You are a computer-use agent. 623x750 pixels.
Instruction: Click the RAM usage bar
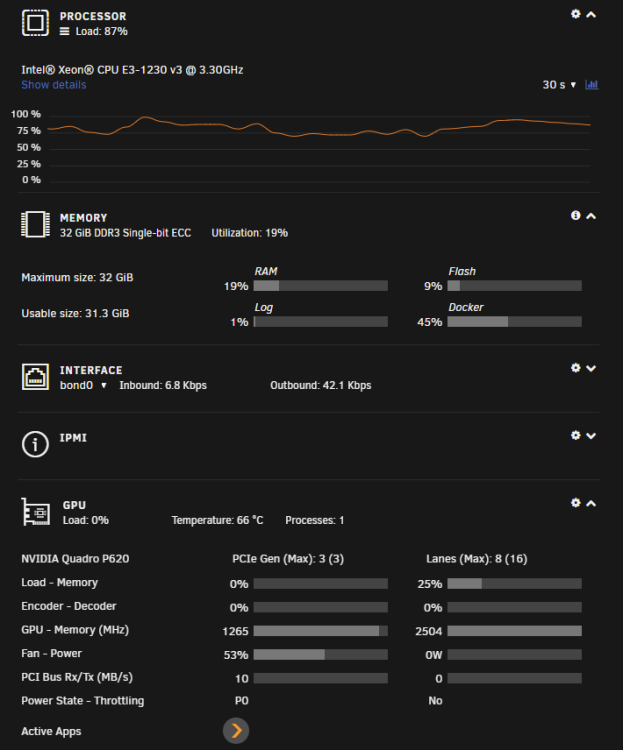(321, 286)
